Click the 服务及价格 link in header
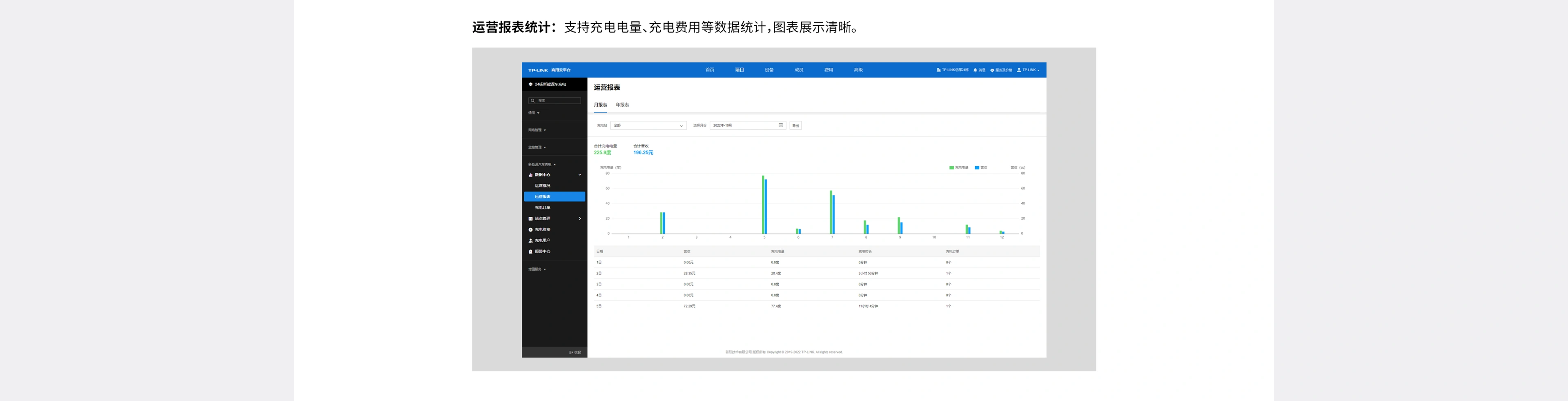The image size is (1568, 401). pos(1004,70)
